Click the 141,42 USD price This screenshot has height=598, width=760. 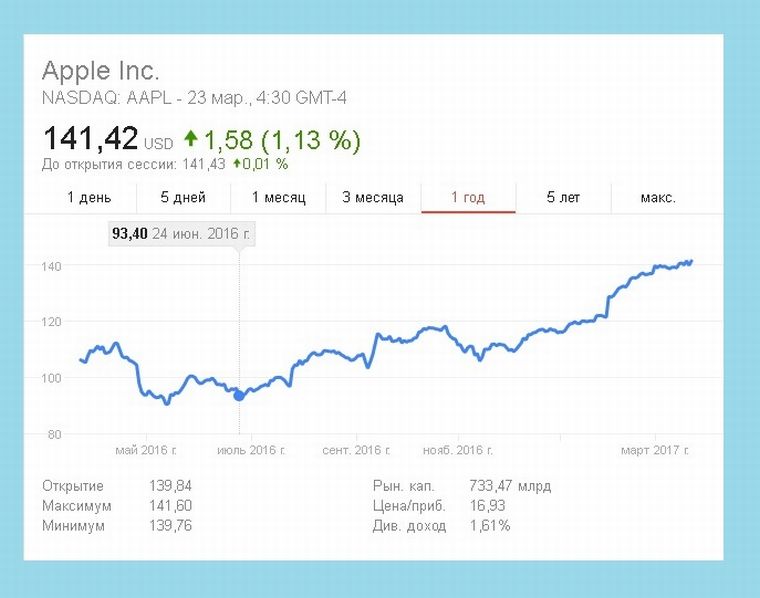(x=90, y=139)
